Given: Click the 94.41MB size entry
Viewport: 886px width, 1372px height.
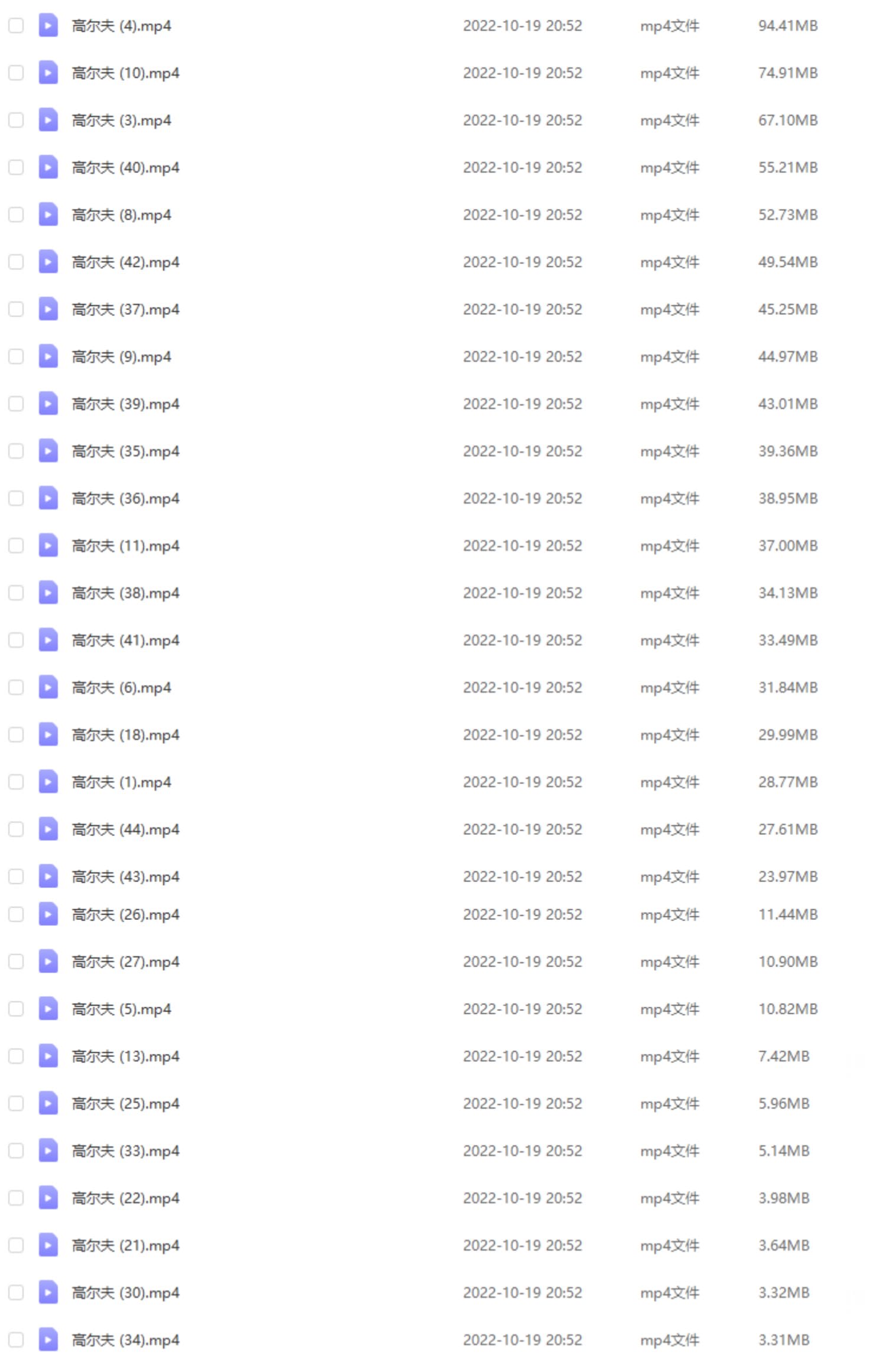Looking at the screenshot, I should click(x=788, y=25).
